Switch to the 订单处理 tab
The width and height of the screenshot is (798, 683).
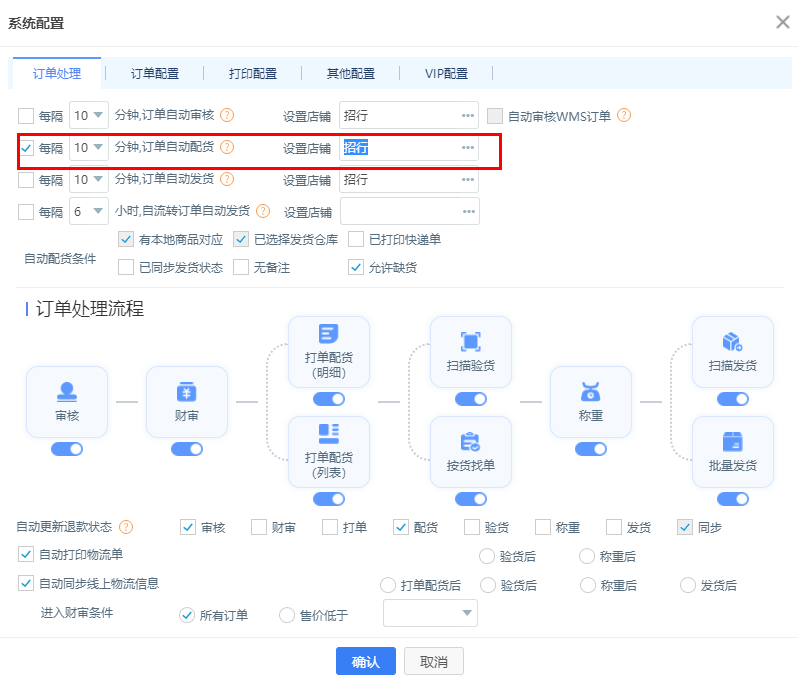(57, 74)
